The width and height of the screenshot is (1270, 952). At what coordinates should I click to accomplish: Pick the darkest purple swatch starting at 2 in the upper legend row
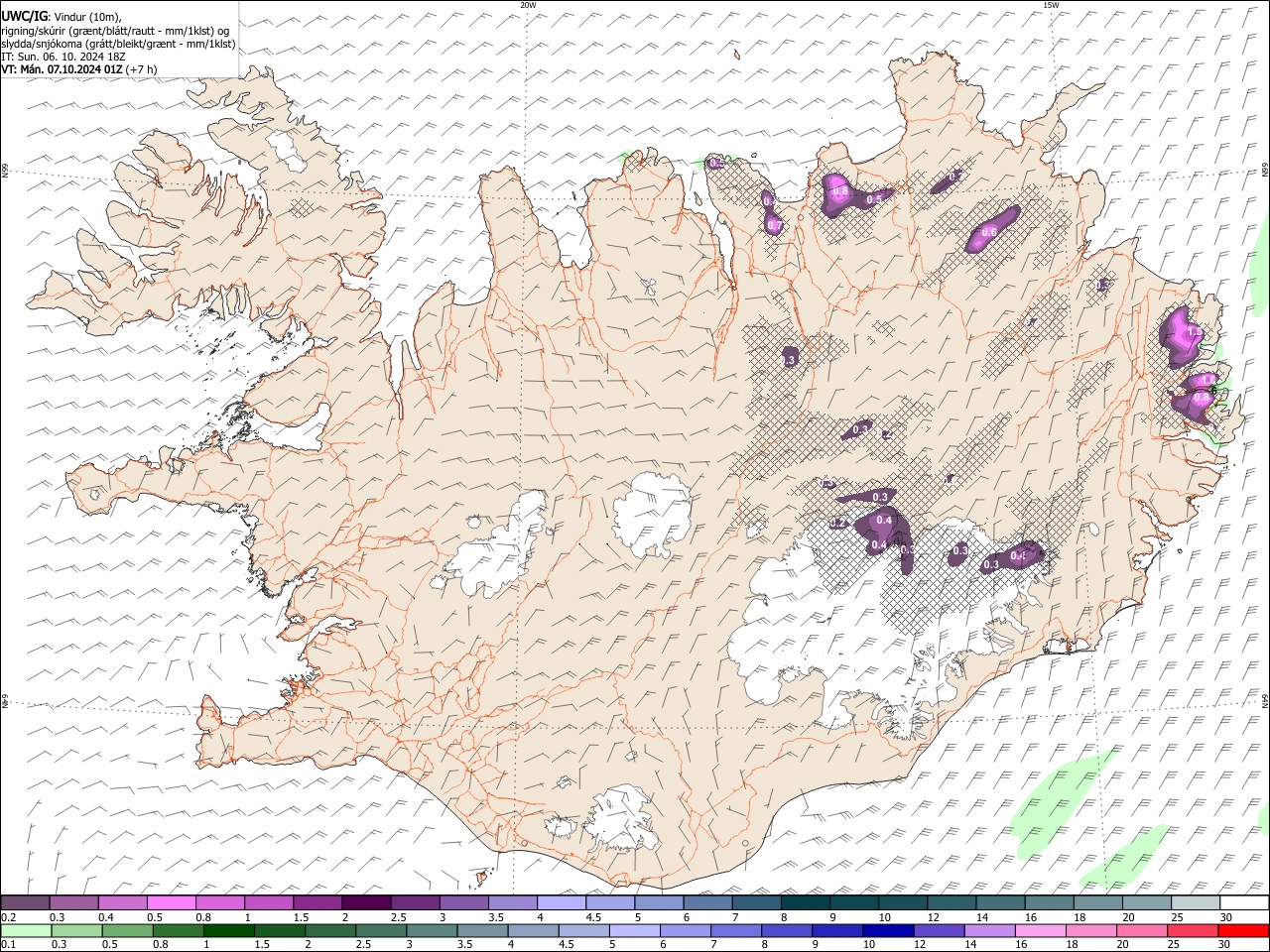(366, 903)
